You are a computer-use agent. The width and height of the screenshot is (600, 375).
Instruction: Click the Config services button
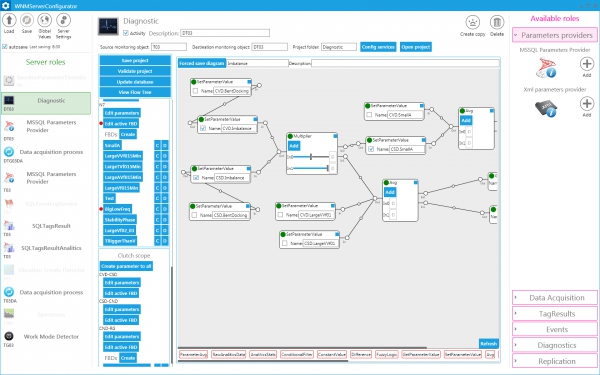click(x=378, y=47)
